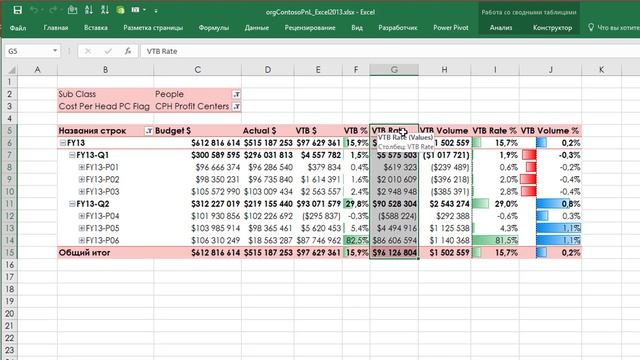The height and width of the screenshot is (360, 640).
Task: Click the Select All corner triangle
Action: pos(11,70)
